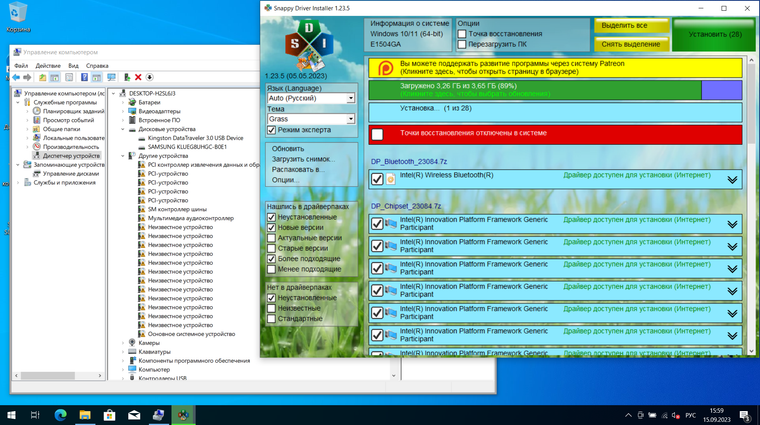Open the Recycle Bin desktop icon

tap(18, 17)
